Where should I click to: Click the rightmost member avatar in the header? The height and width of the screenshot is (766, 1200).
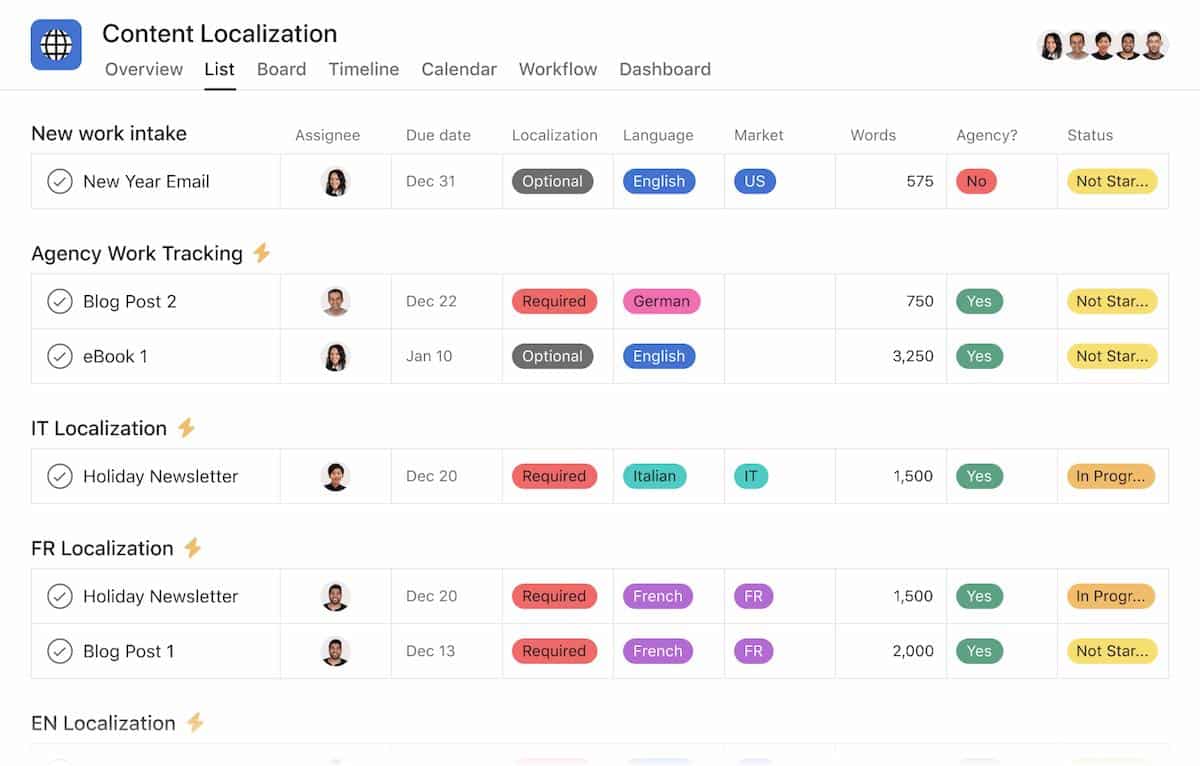1155,45
